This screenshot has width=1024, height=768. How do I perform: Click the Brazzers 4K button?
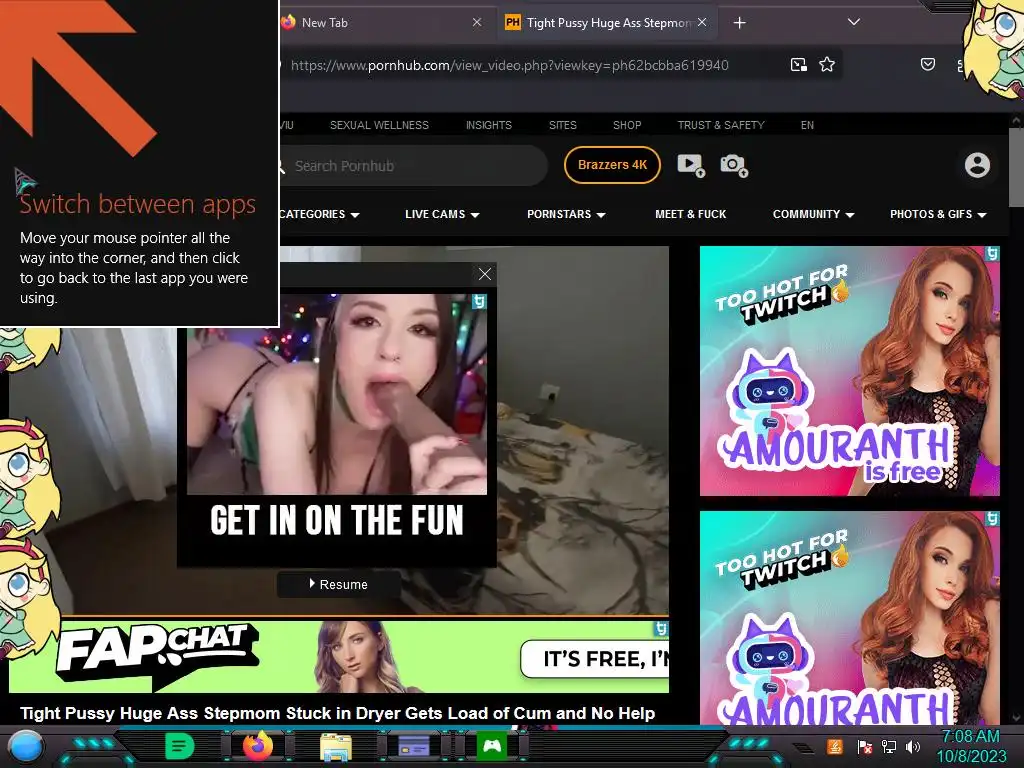coord(613,165)
